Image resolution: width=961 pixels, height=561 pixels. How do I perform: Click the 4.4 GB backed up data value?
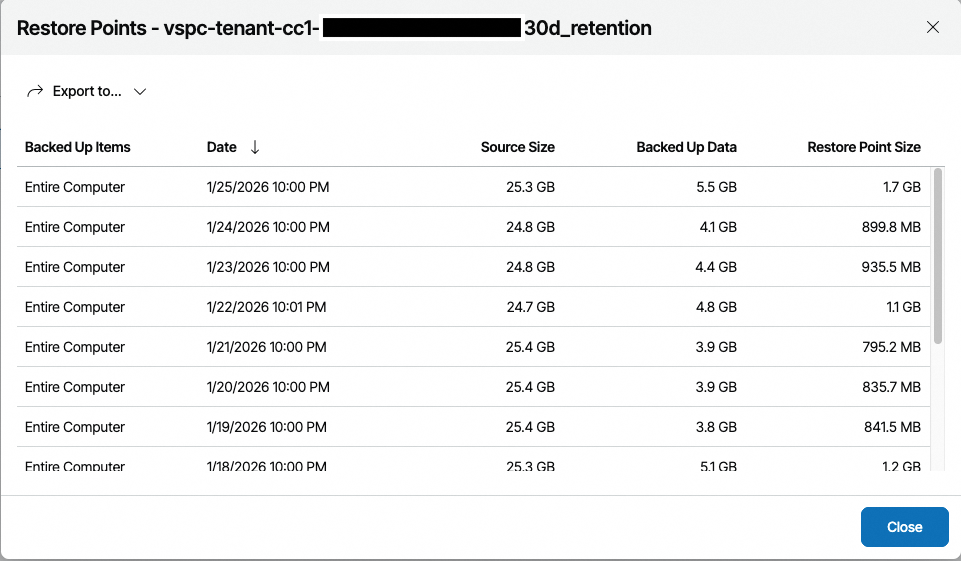click(716, 267)
